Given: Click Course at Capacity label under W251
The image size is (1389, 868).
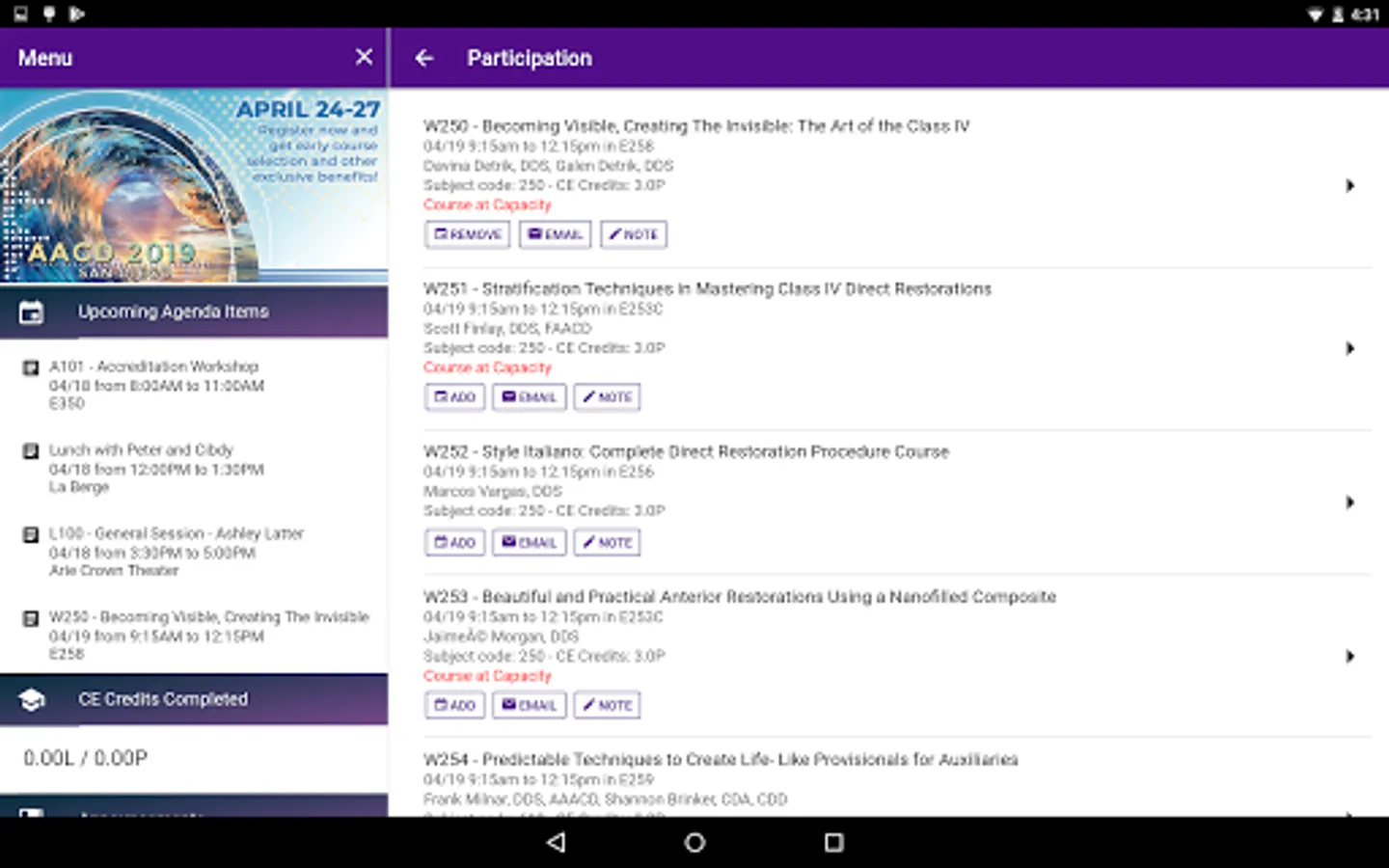Looking at the screenshot, I should coord(487,367).
